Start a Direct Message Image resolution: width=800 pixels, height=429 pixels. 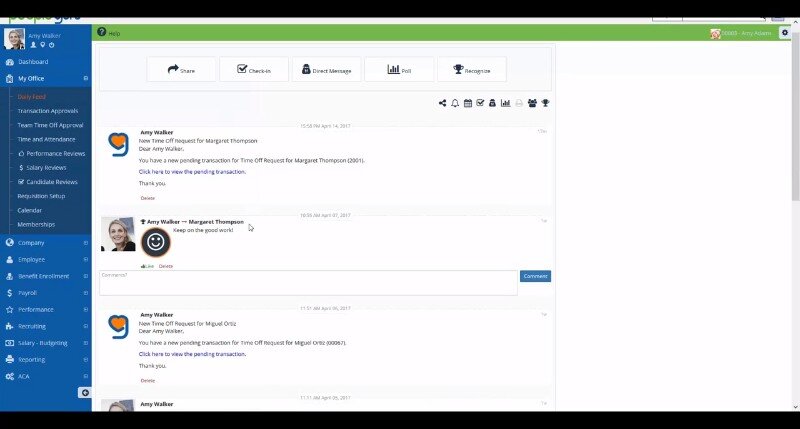[x=326, y=70]
